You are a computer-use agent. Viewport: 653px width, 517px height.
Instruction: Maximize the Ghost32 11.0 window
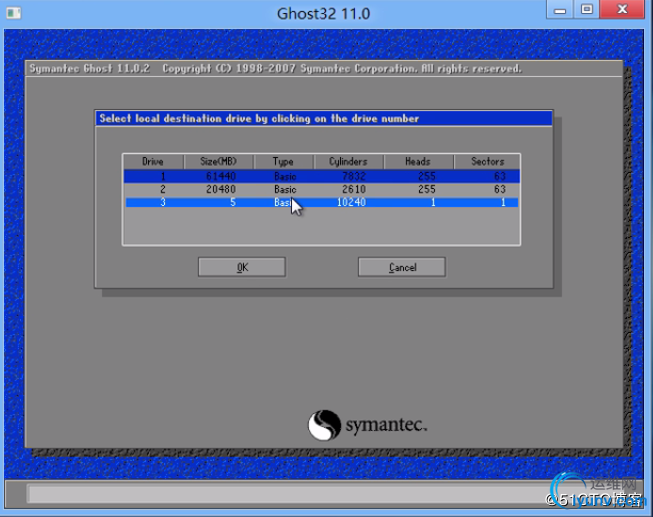click(587, 10)
